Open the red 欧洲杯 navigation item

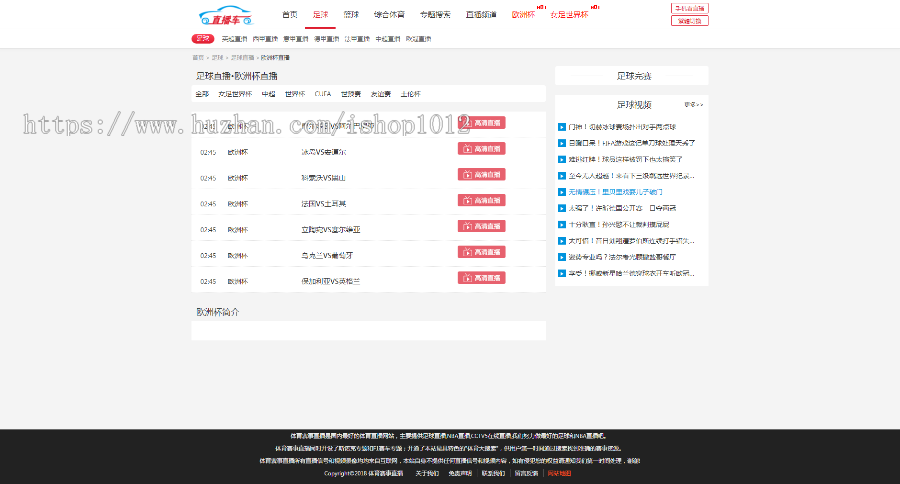click(523, 14)
